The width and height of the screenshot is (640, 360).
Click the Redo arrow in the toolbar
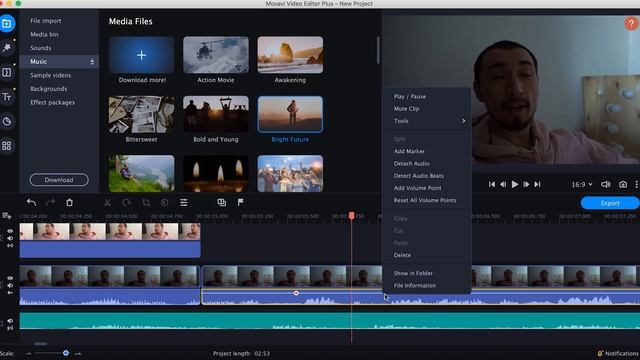pos(50,202)
